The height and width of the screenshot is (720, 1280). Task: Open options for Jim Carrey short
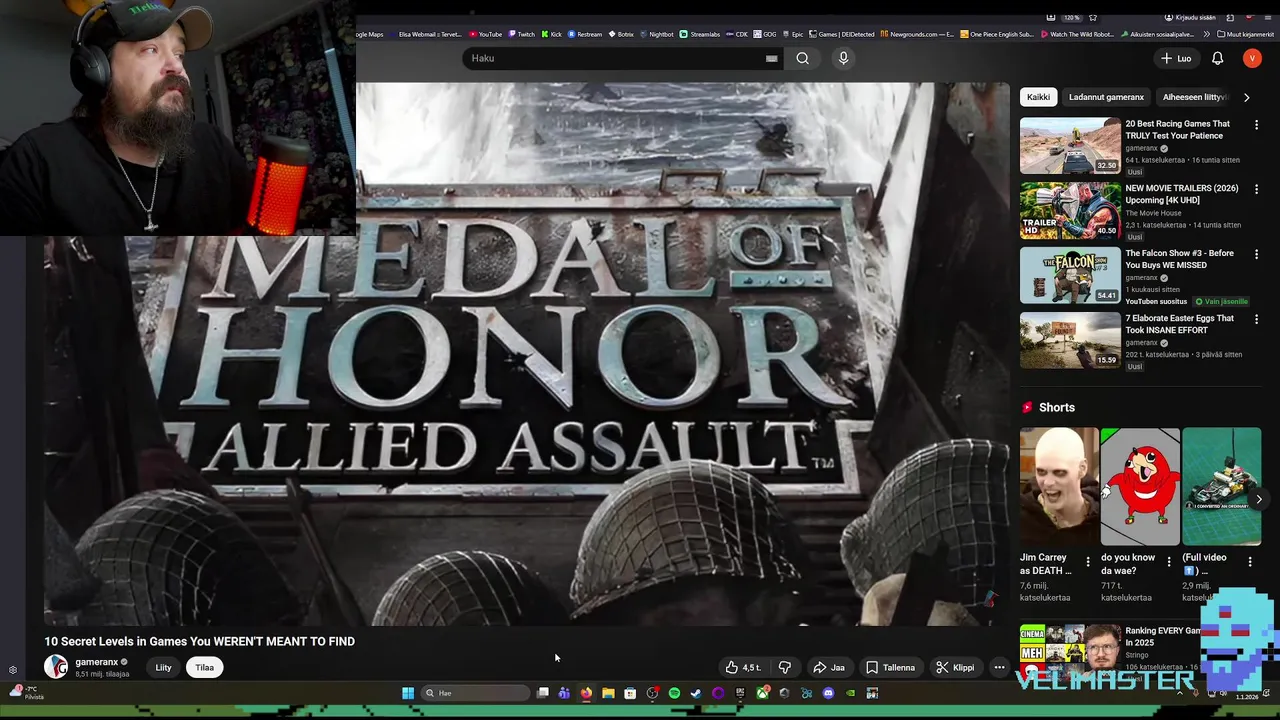point(1088,562)
